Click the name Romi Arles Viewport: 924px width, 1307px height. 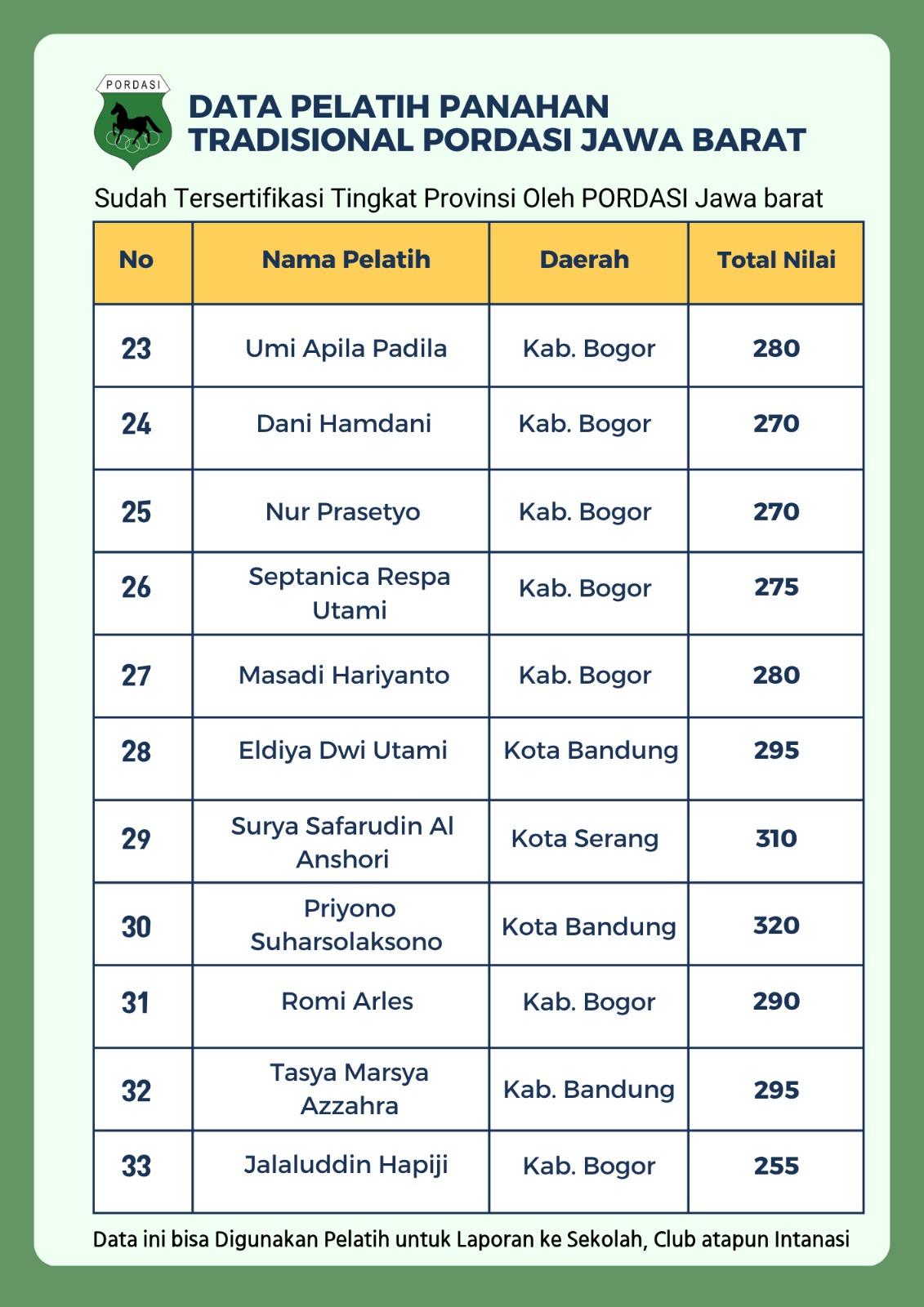tap(347, 1001)
